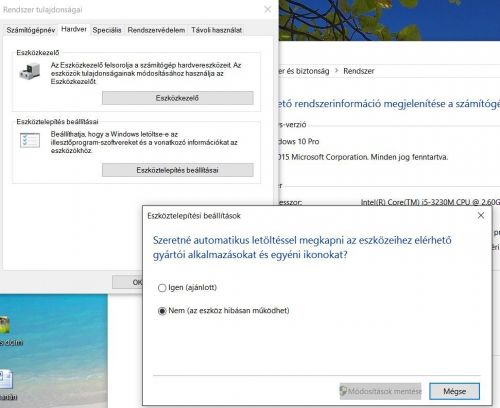Select the Hardver tab

pyautogui.click(x=74, y=29)
